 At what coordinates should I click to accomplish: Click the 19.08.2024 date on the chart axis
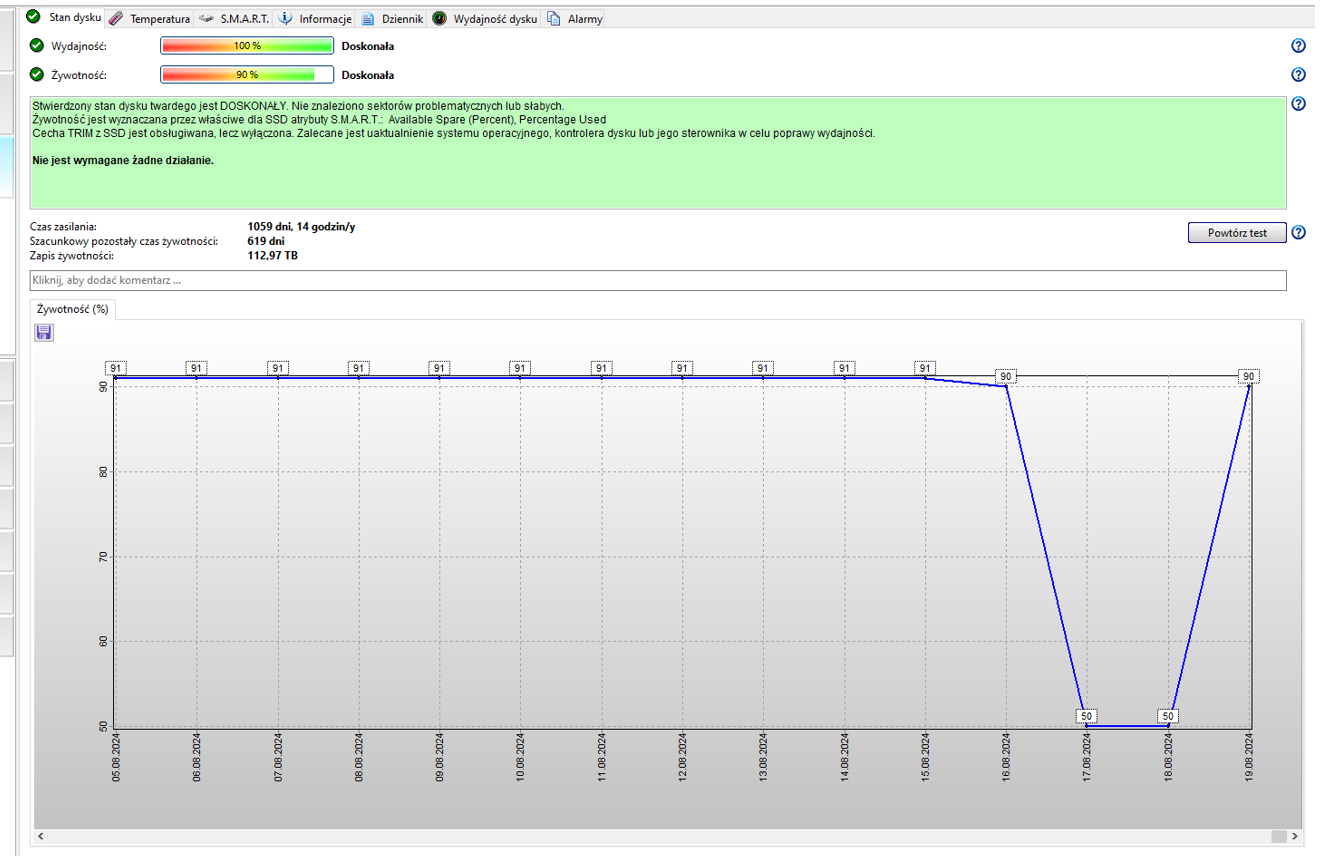click(x=1249, y=759)
